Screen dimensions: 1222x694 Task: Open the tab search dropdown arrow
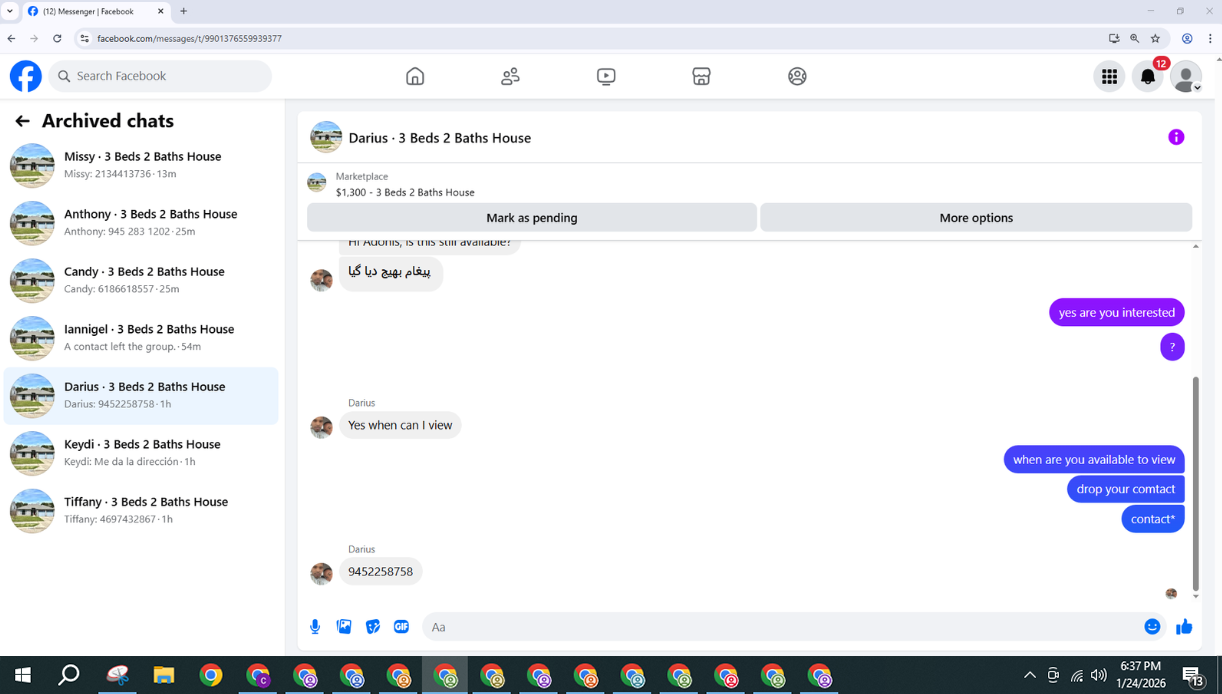[10, 11]
